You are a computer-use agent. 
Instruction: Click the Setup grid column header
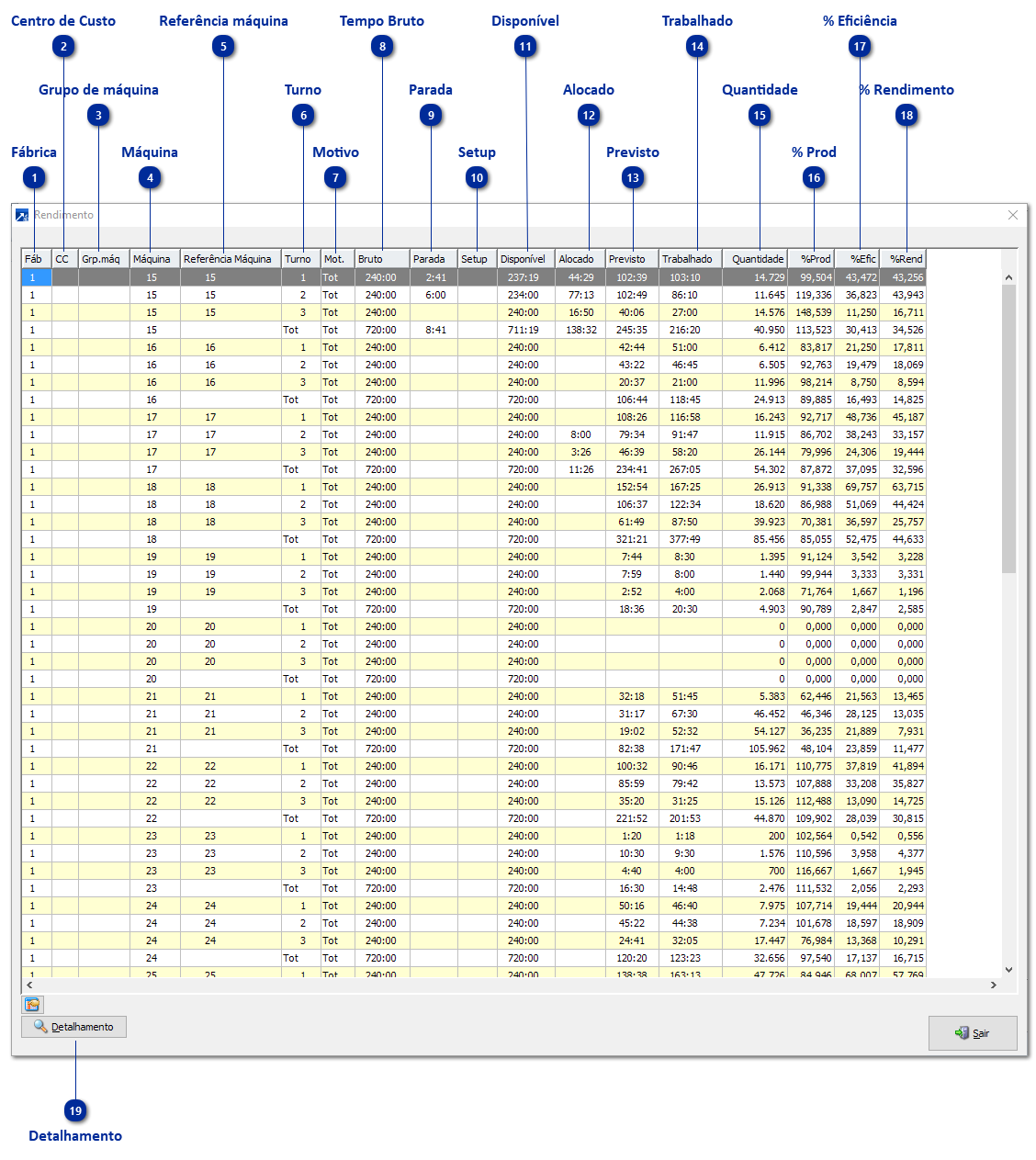click(x=478, y=259)
